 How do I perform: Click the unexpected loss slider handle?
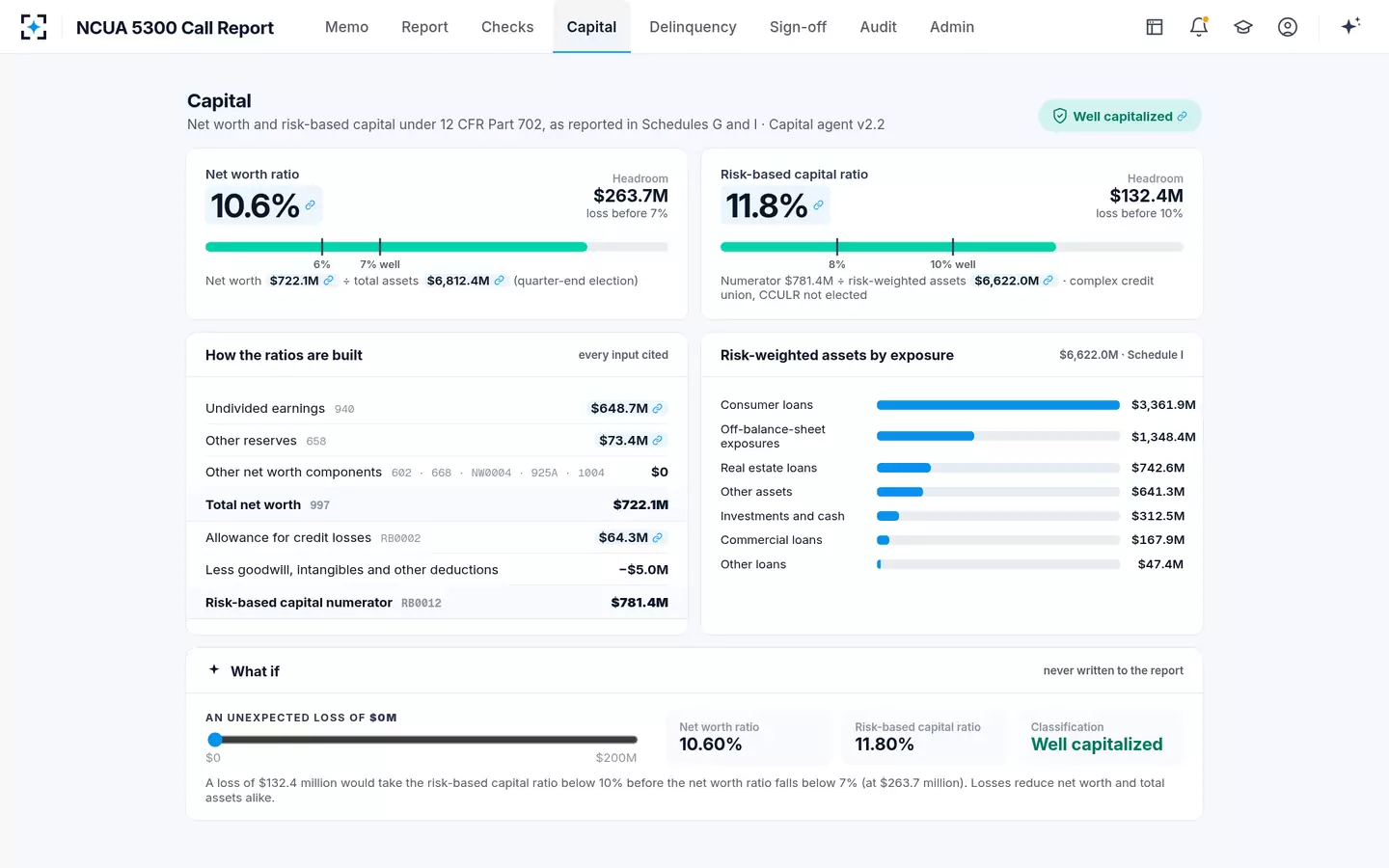point(215,740)
